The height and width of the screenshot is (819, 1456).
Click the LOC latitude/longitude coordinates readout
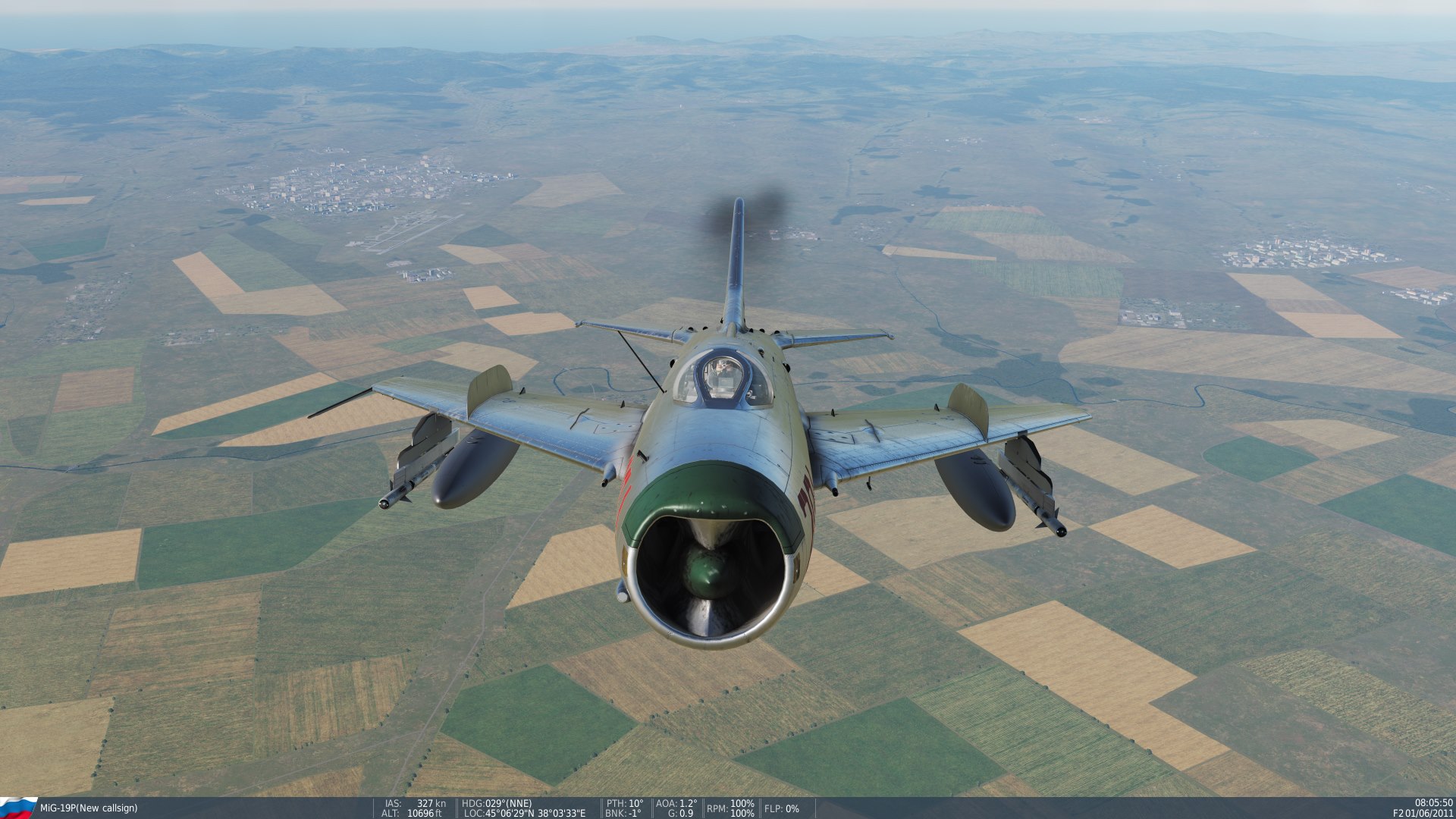(x=524, y=814)
